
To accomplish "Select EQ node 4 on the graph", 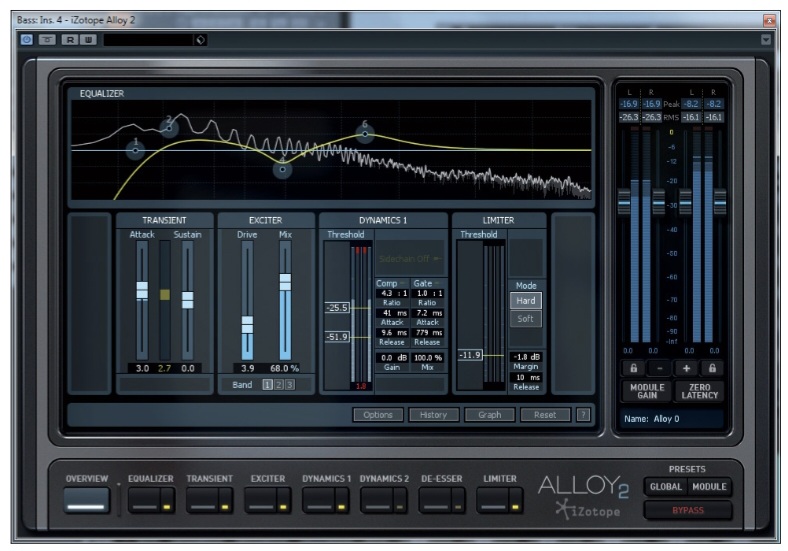I will point(282,169).
